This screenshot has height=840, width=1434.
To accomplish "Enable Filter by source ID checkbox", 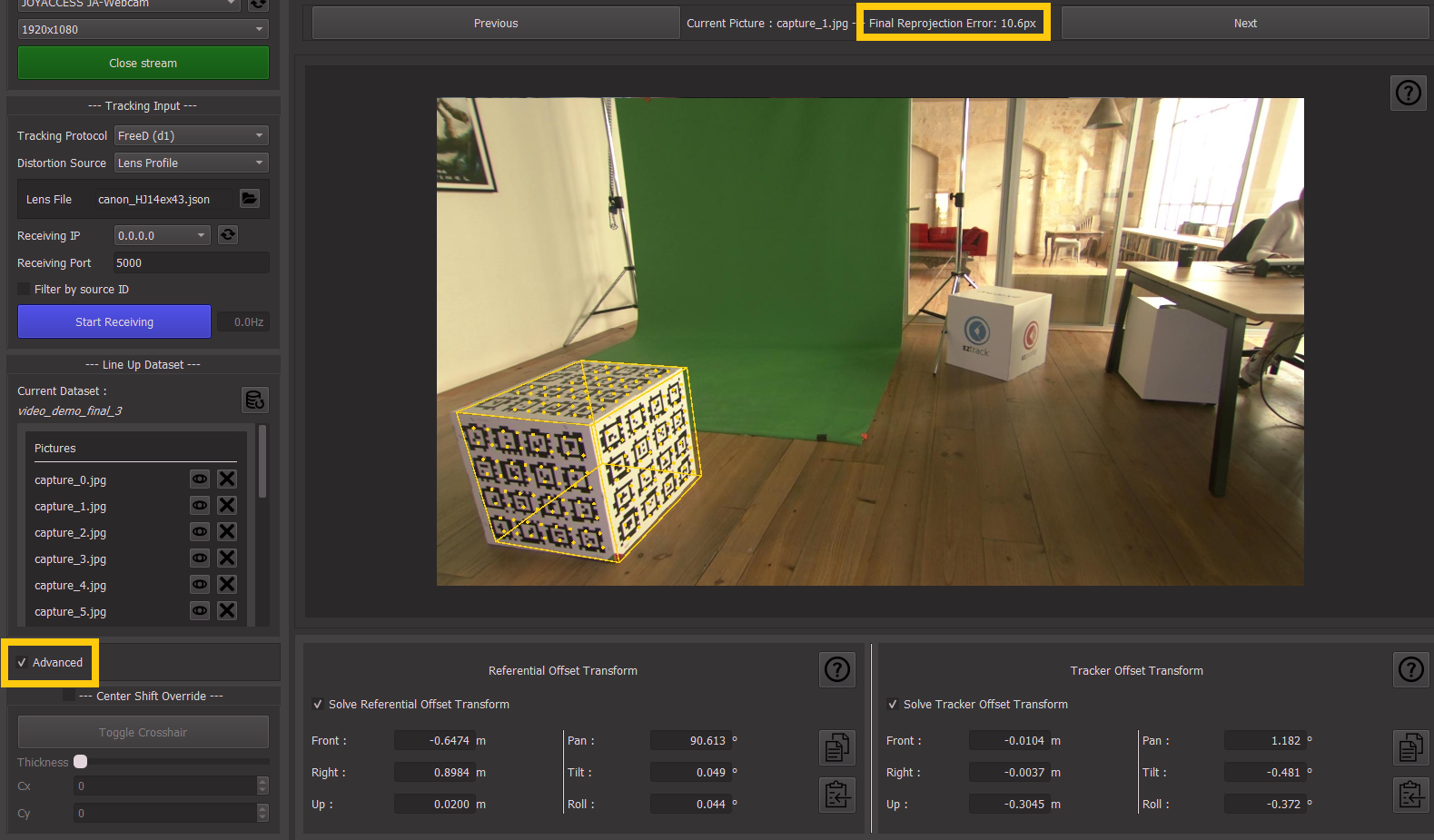I will click(x=24, y=290).
